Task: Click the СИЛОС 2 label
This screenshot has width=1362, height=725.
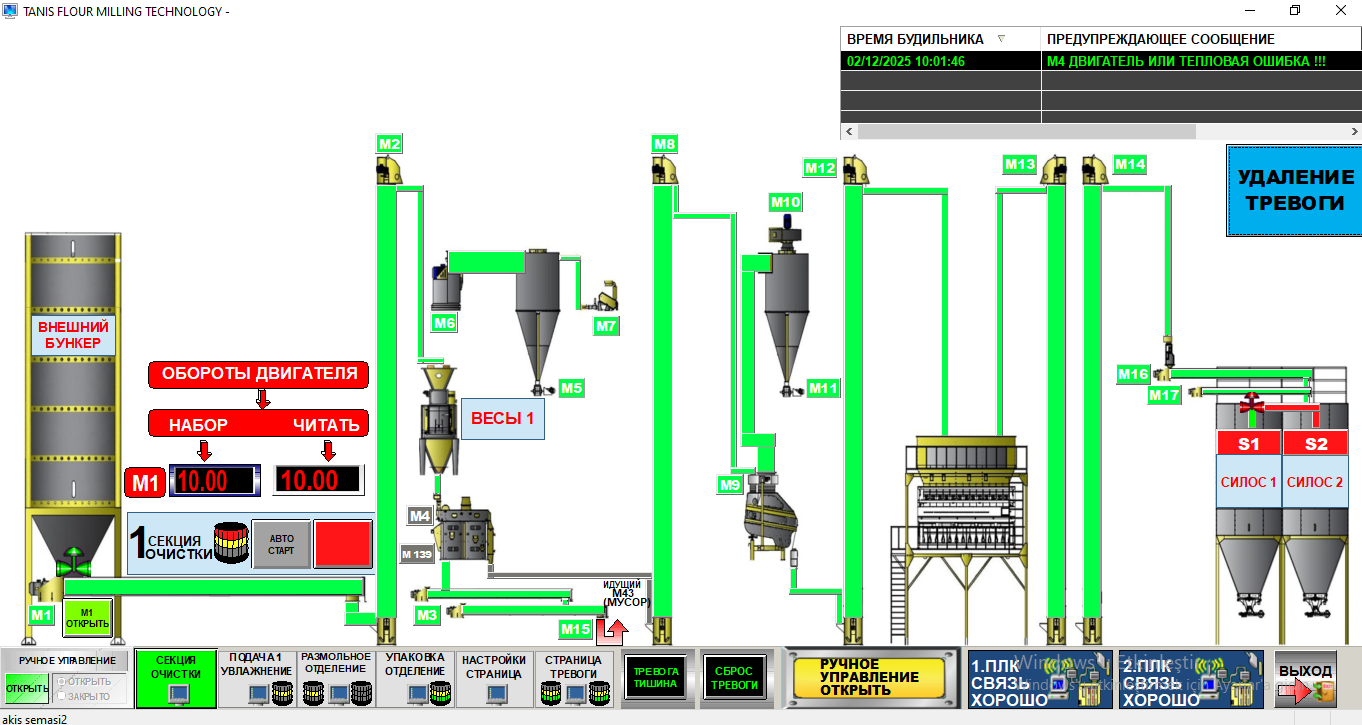Action: 1315,482
